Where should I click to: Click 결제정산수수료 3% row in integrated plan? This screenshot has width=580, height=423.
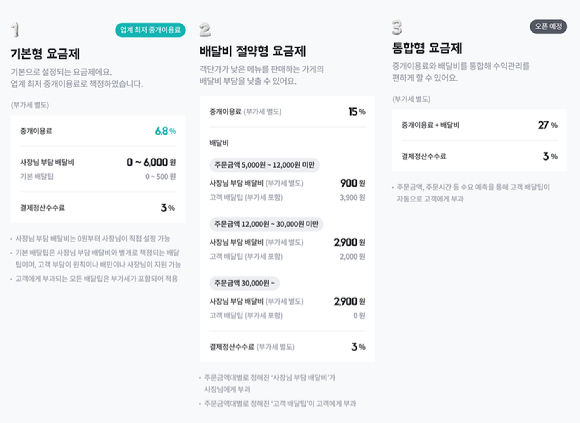(x=479, y=156)
